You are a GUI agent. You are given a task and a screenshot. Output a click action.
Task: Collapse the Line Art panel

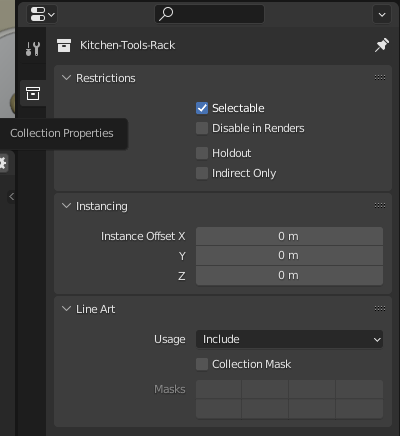(66, 309)
